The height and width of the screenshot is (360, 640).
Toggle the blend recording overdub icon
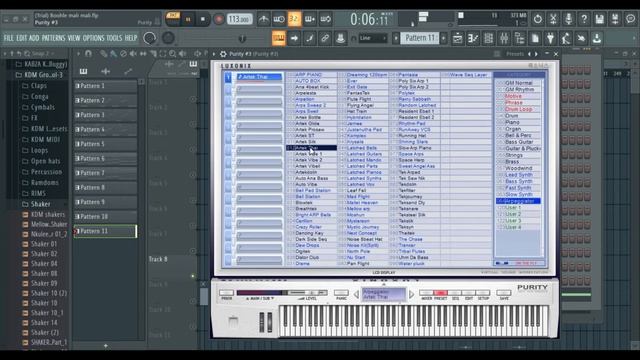(310, 19)
